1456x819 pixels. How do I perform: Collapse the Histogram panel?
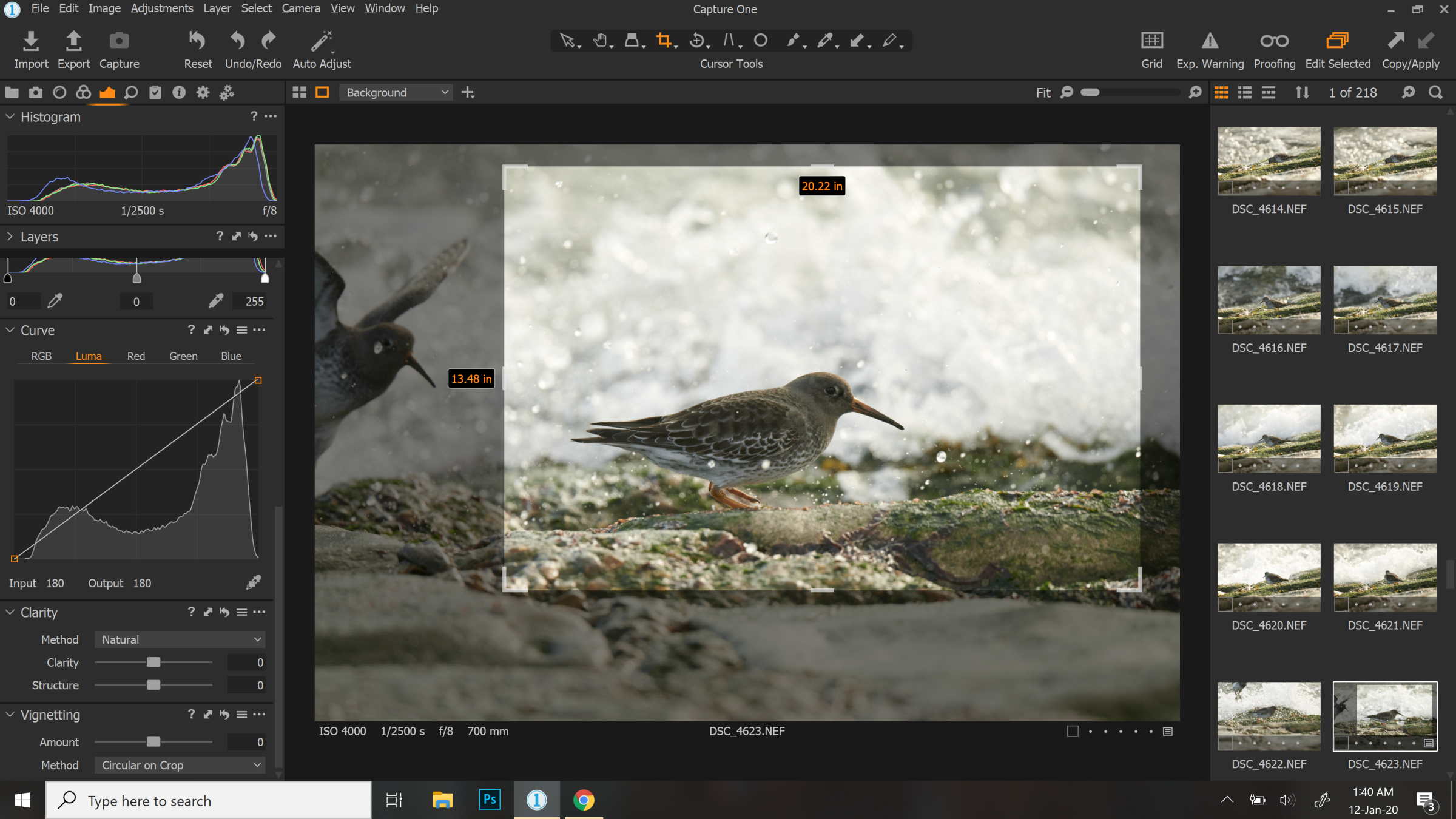pyautogui.click(x=10, y=116)
